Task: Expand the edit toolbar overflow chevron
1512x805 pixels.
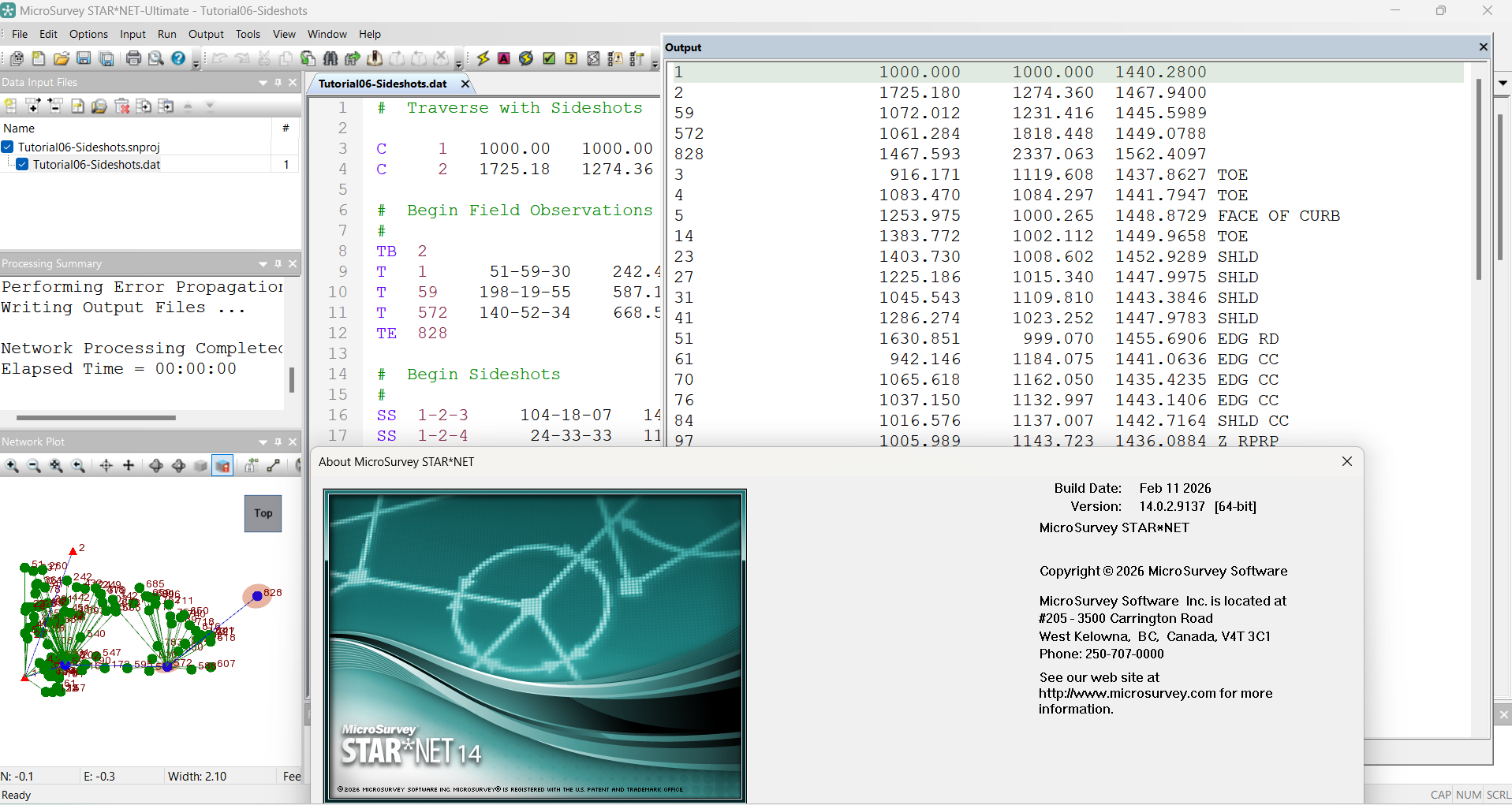Action: coord(459,61)
